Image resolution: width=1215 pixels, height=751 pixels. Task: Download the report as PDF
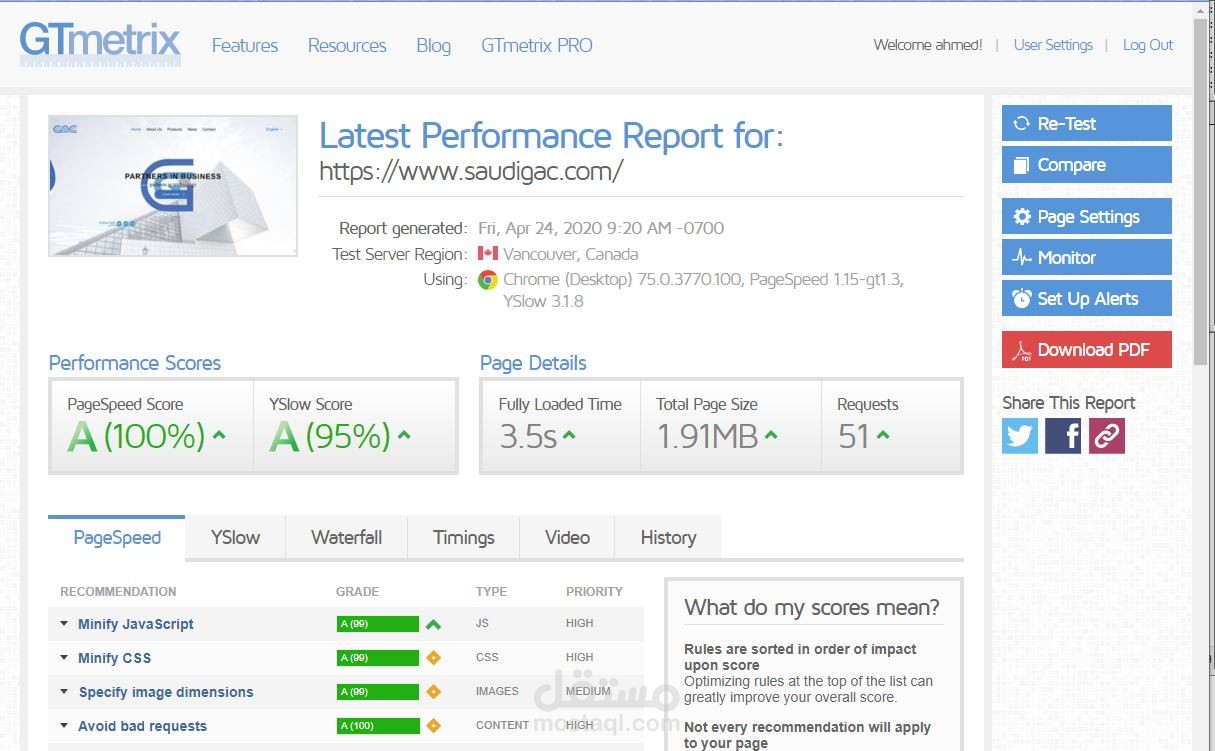click(x=1087, y=349)
